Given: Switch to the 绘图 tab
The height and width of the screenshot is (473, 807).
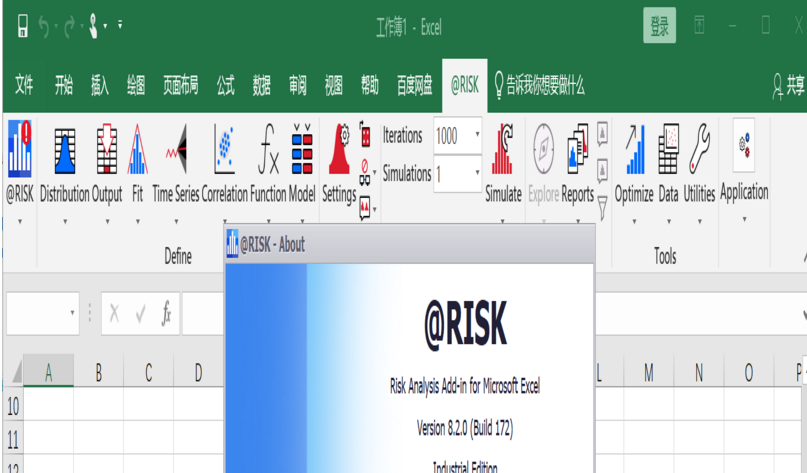Looking at the screenshot, I should tap(136, 85).
